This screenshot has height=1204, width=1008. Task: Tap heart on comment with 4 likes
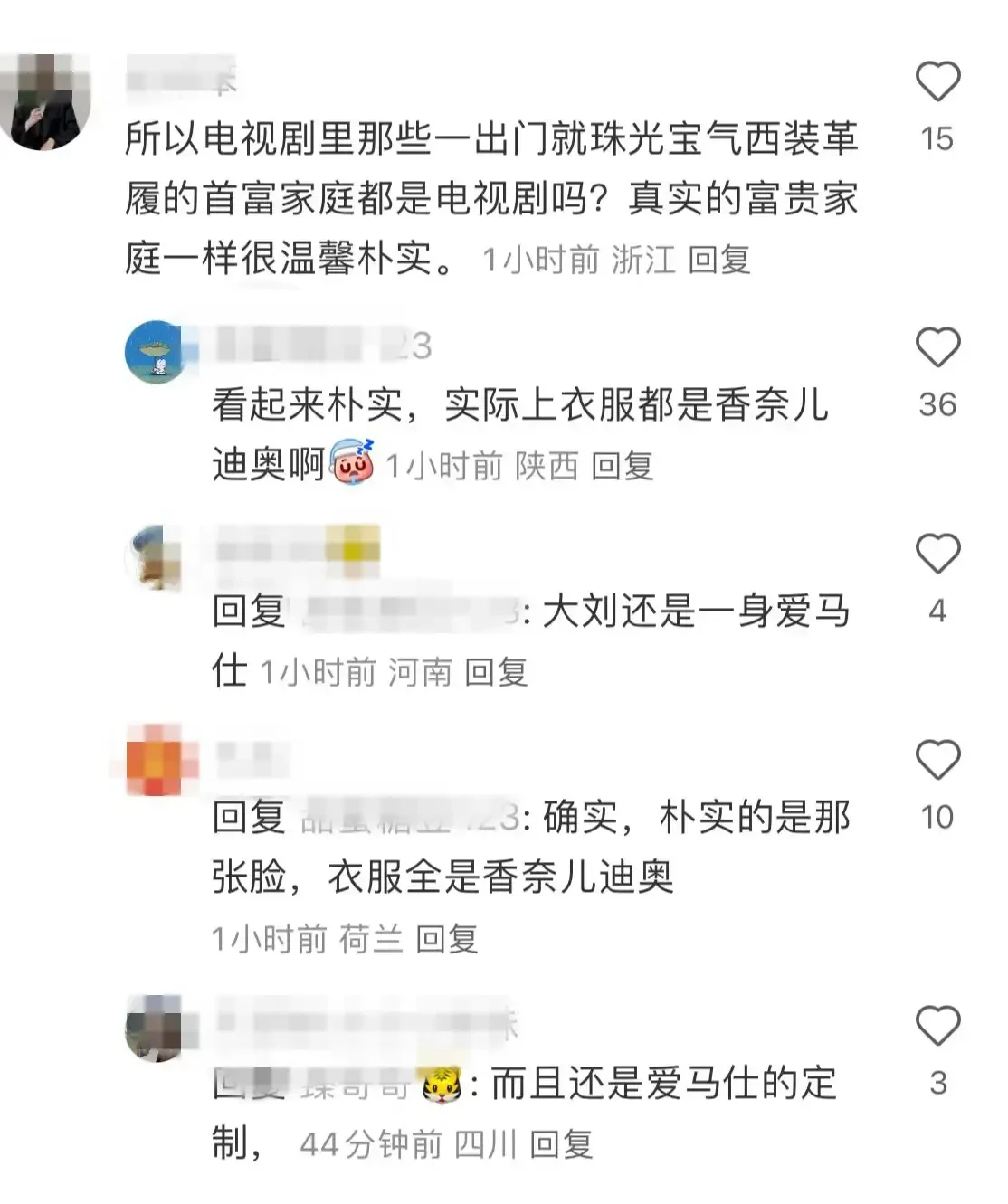[937, 554]
